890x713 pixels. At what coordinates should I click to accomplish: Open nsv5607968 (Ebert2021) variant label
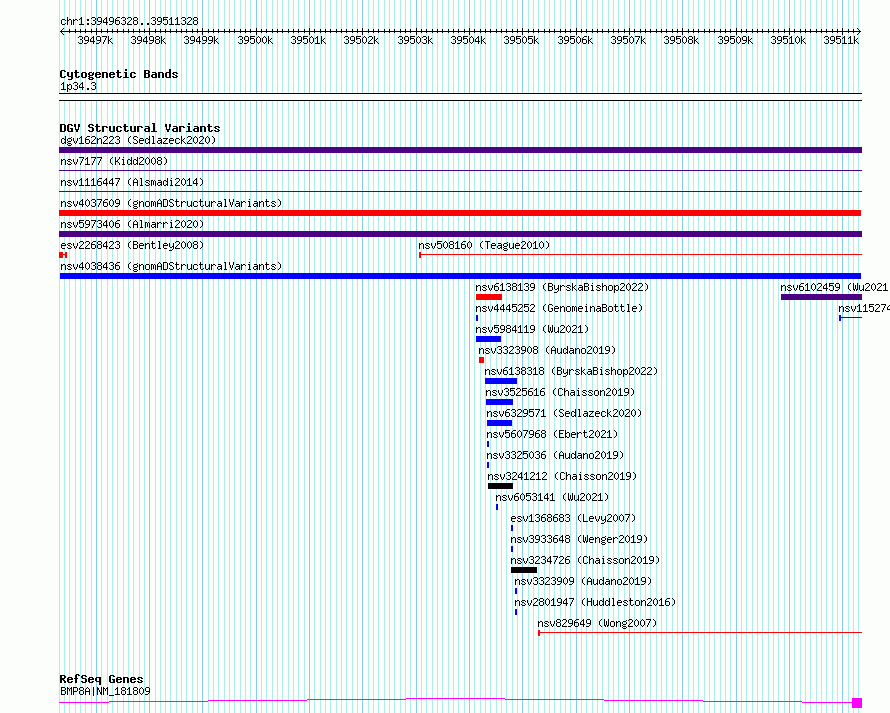click(552, 434)
